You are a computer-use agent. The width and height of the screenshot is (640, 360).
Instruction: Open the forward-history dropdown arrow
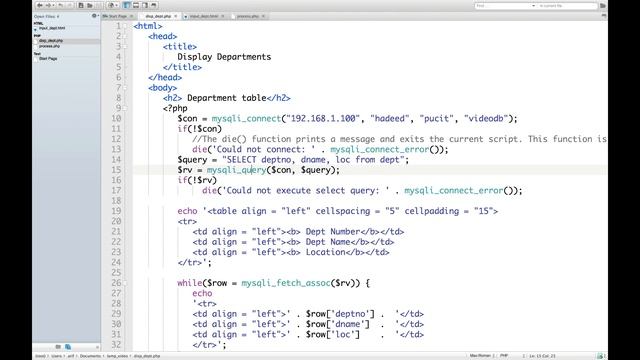(x=54, y=5)
